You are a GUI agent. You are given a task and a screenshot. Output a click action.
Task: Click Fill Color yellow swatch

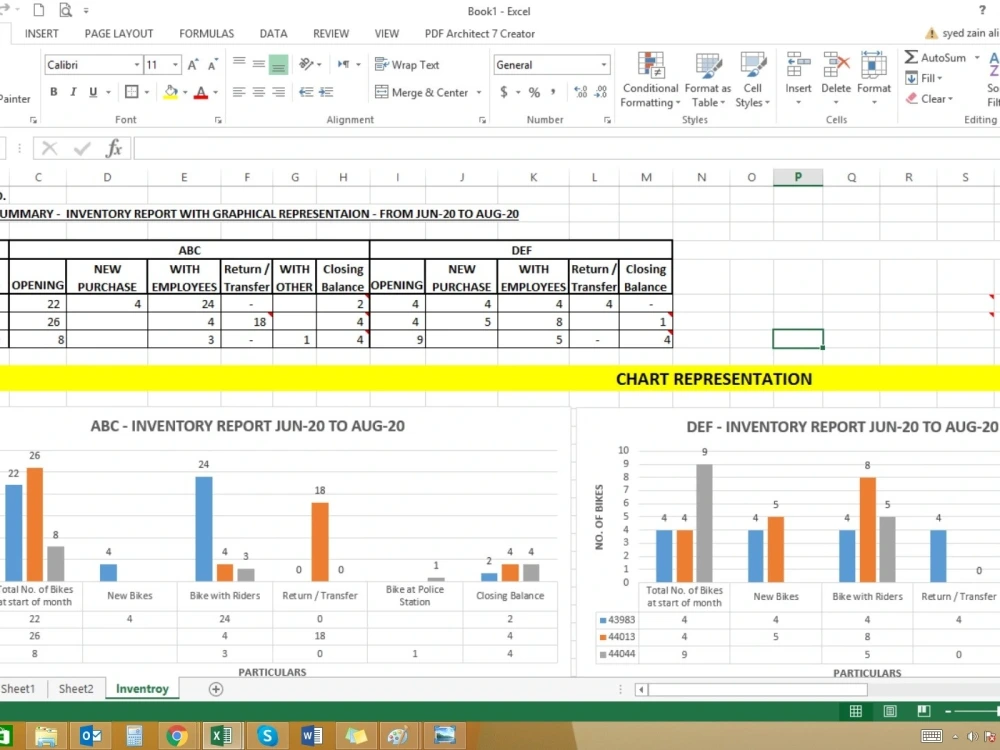click(170, 92)
